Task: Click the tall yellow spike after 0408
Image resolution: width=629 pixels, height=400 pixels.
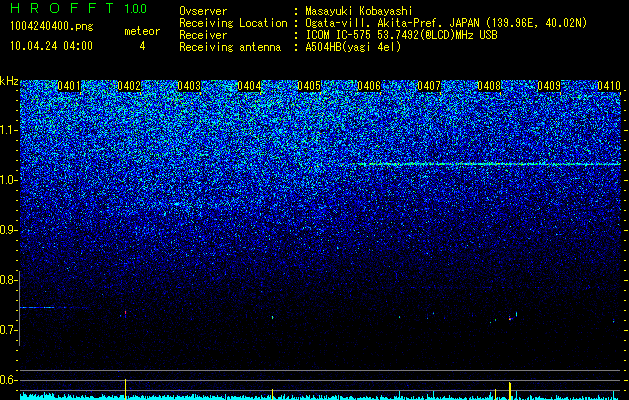Action: pyautogui.click(x=510, y=391)
